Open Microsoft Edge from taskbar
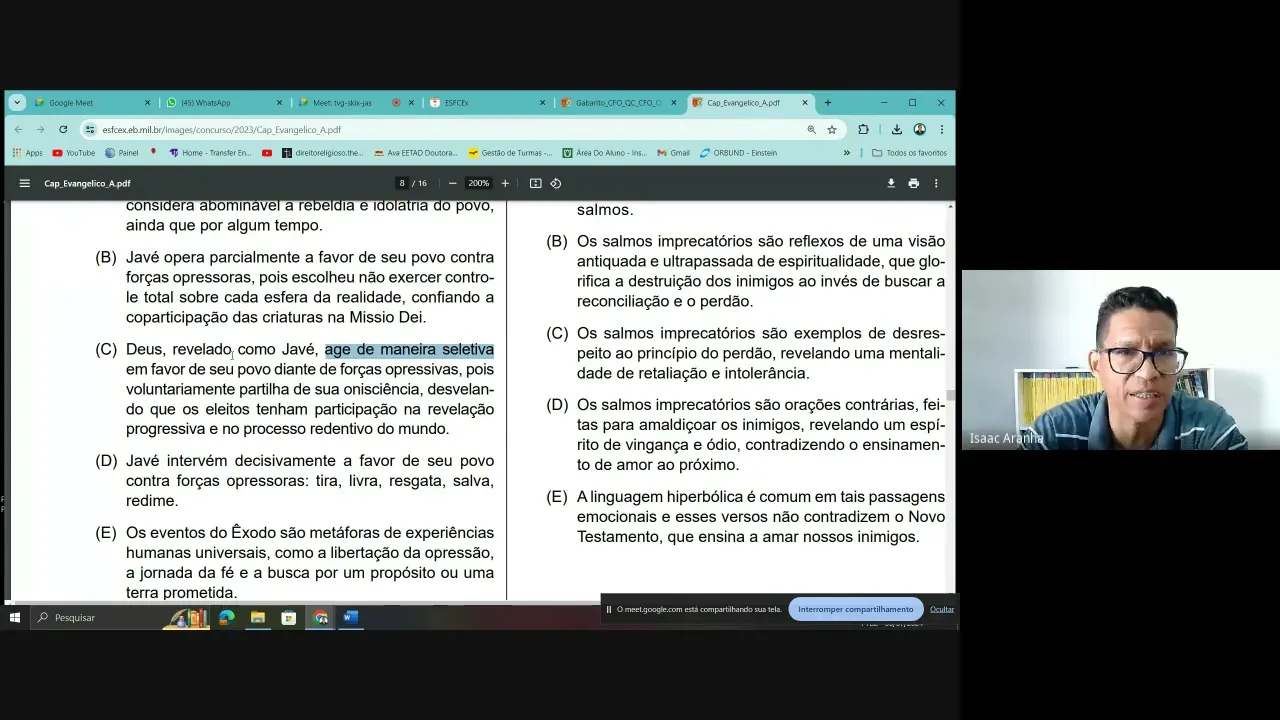1280x720 pixels. click(x=227, y=618)
